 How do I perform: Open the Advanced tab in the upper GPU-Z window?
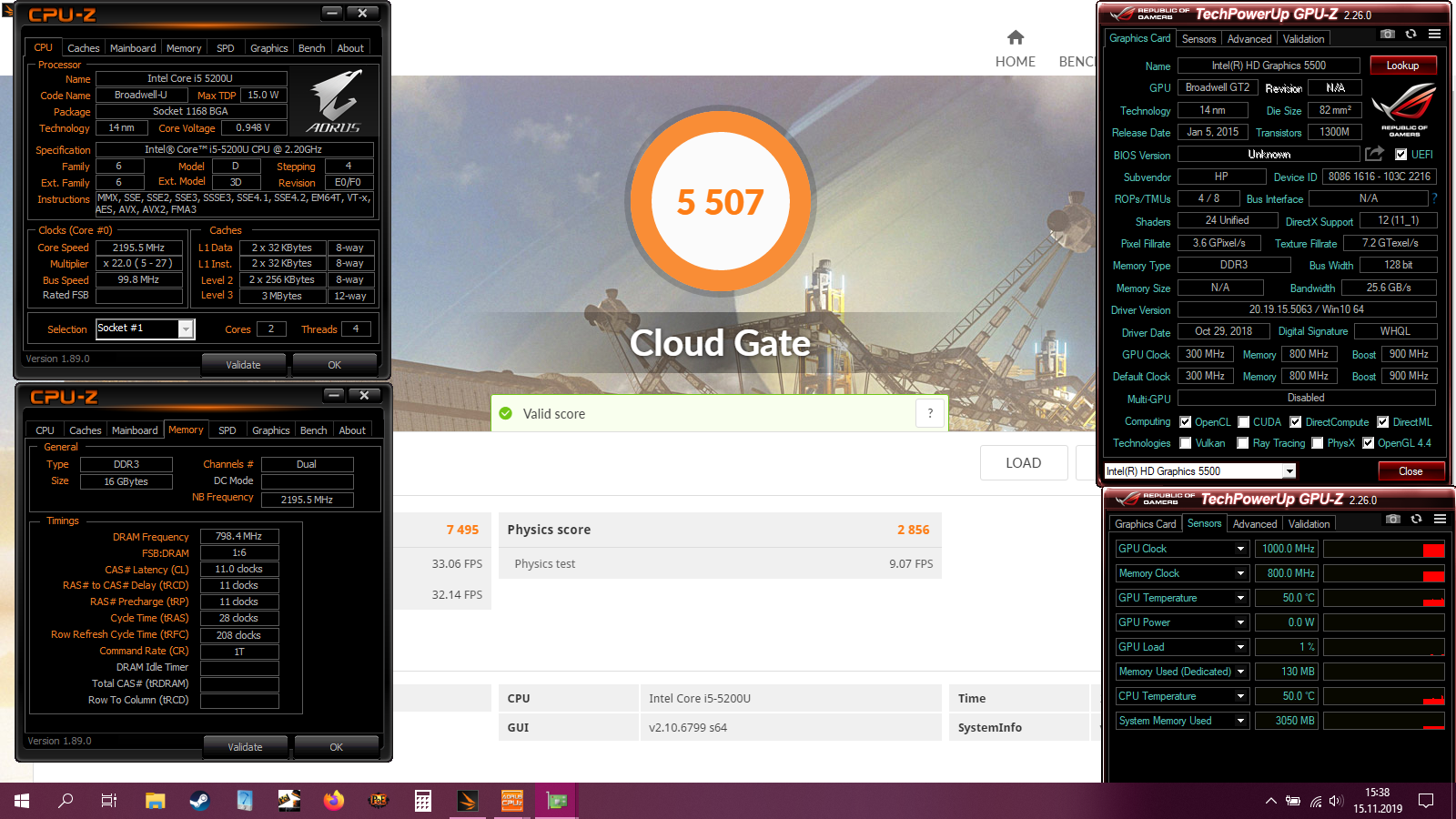1249,39
